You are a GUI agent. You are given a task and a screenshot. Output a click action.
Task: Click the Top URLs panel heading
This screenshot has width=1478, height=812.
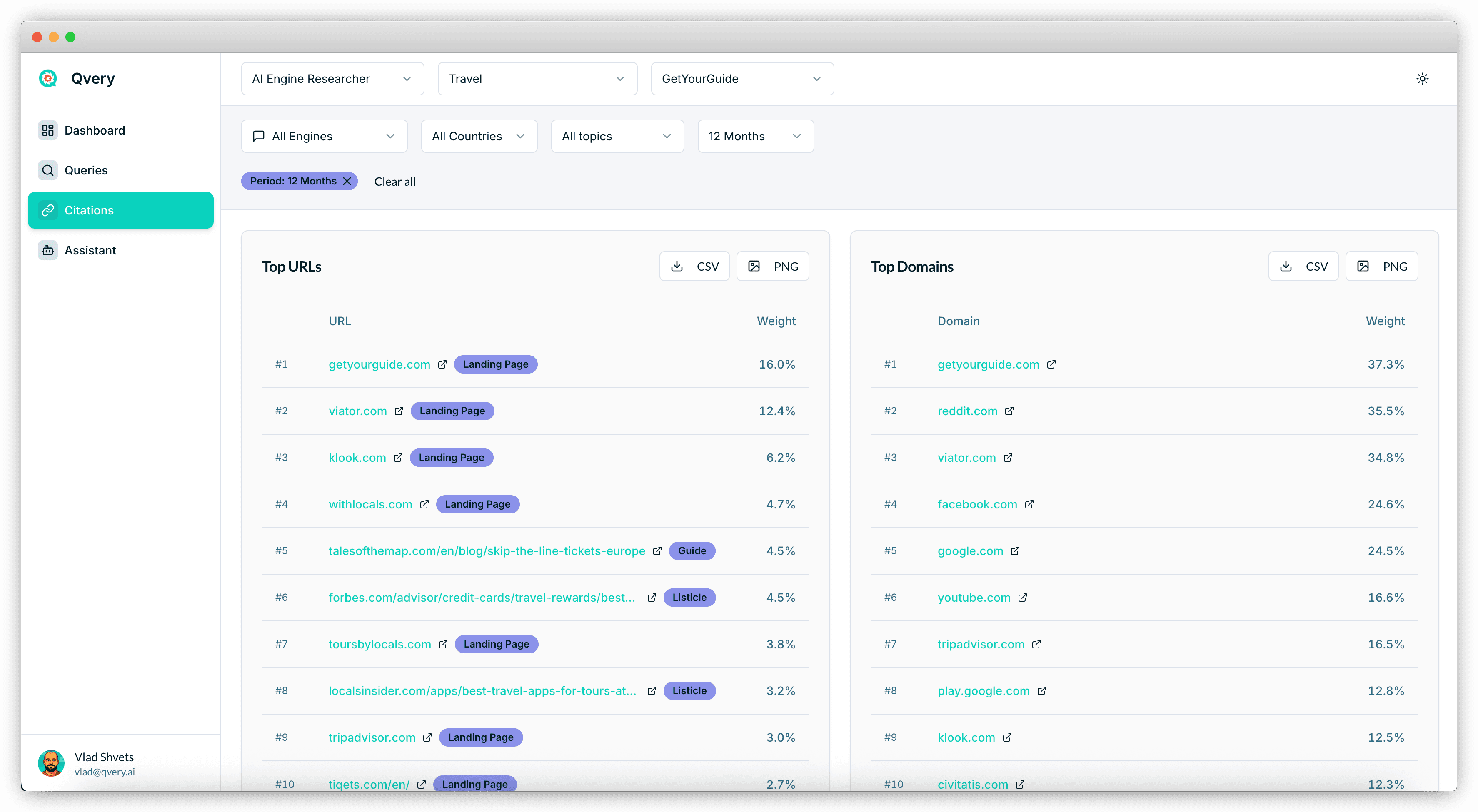click(292, 267)
